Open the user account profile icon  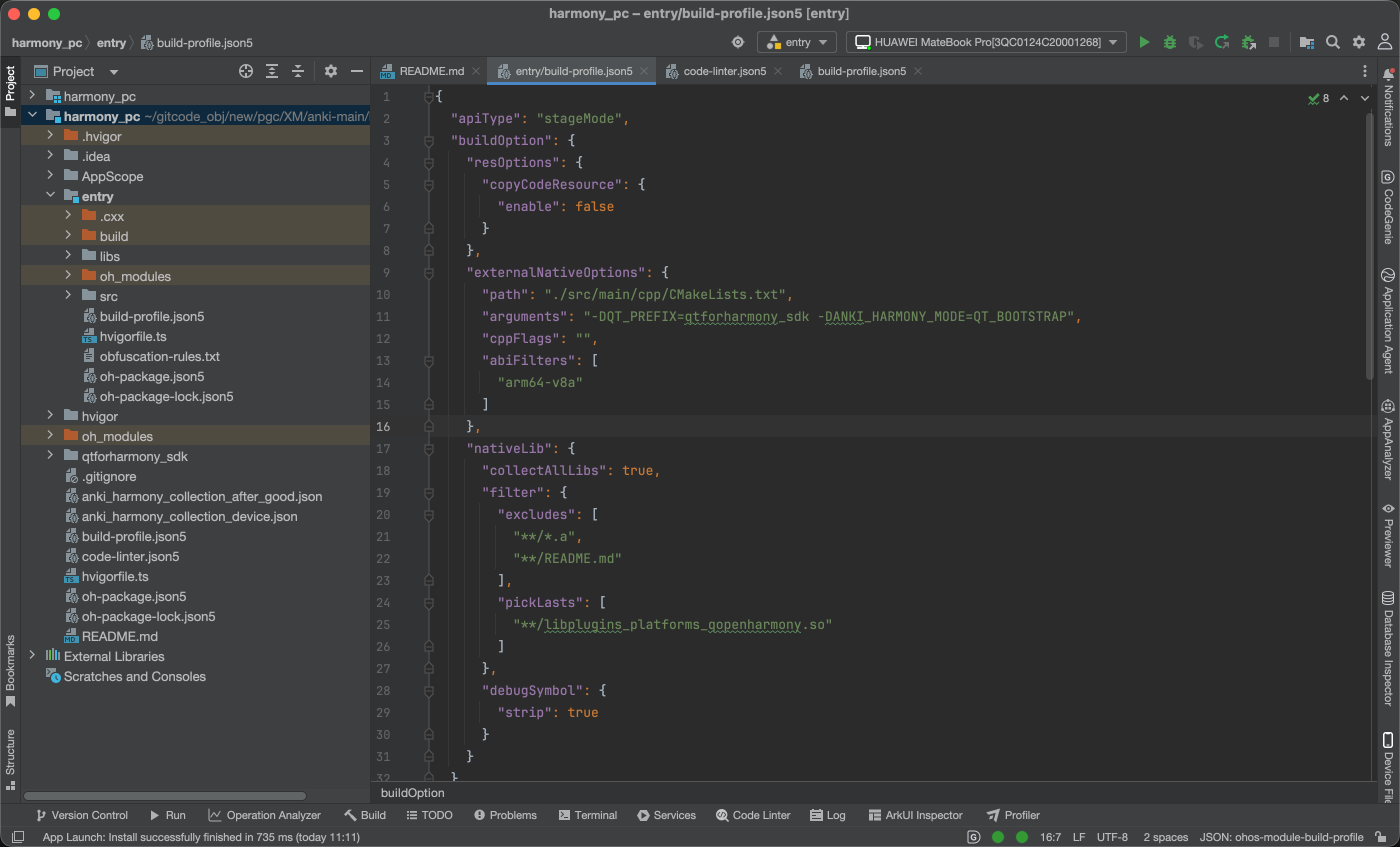[x=1384, y=42]
